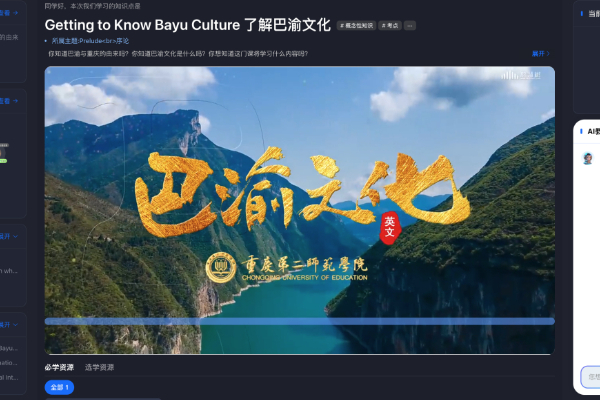Click the AI assistant avatar icon
Viewport: 600px width, 400px height.
click(x=588, y=158)
